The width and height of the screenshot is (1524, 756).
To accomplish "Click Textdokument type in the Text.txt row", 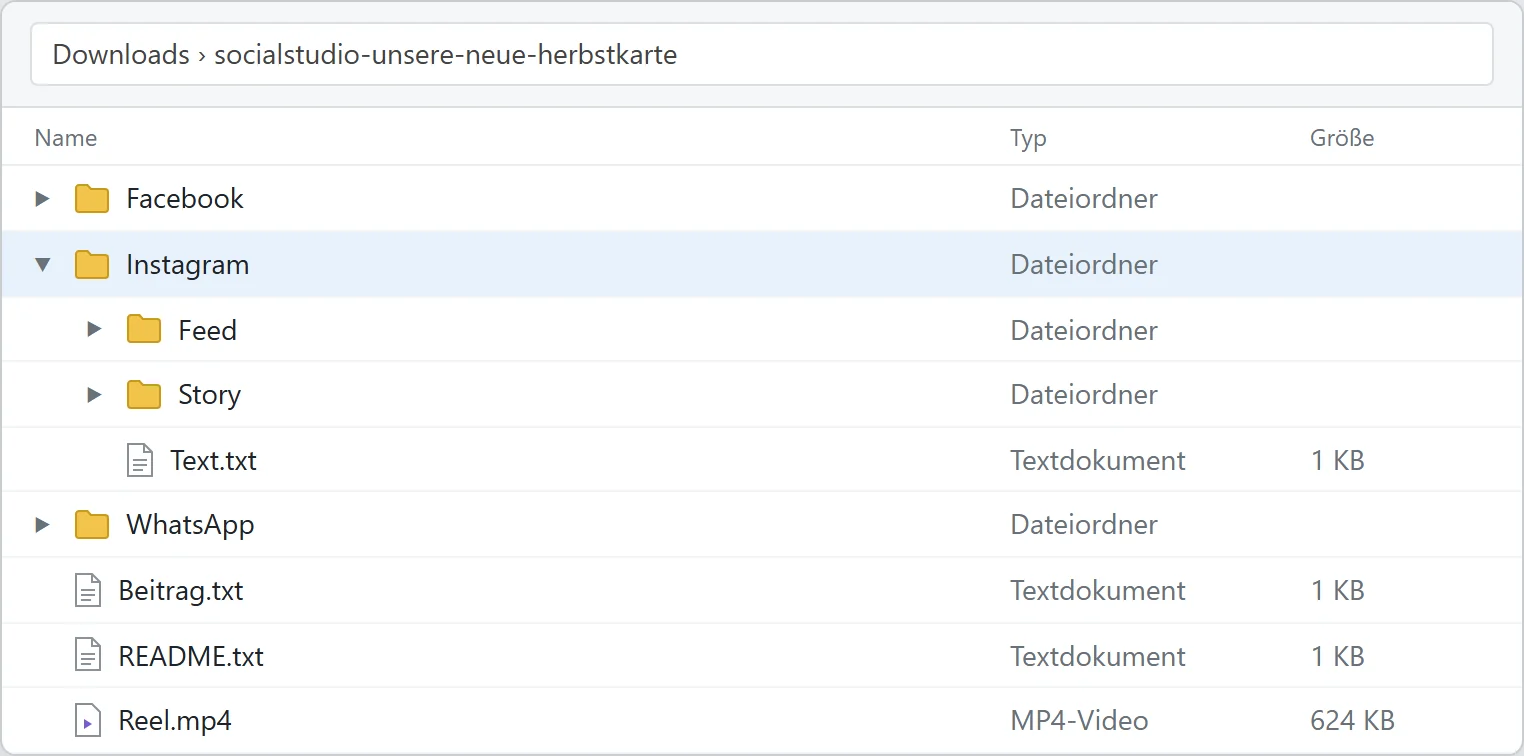I will [1098, 460].
